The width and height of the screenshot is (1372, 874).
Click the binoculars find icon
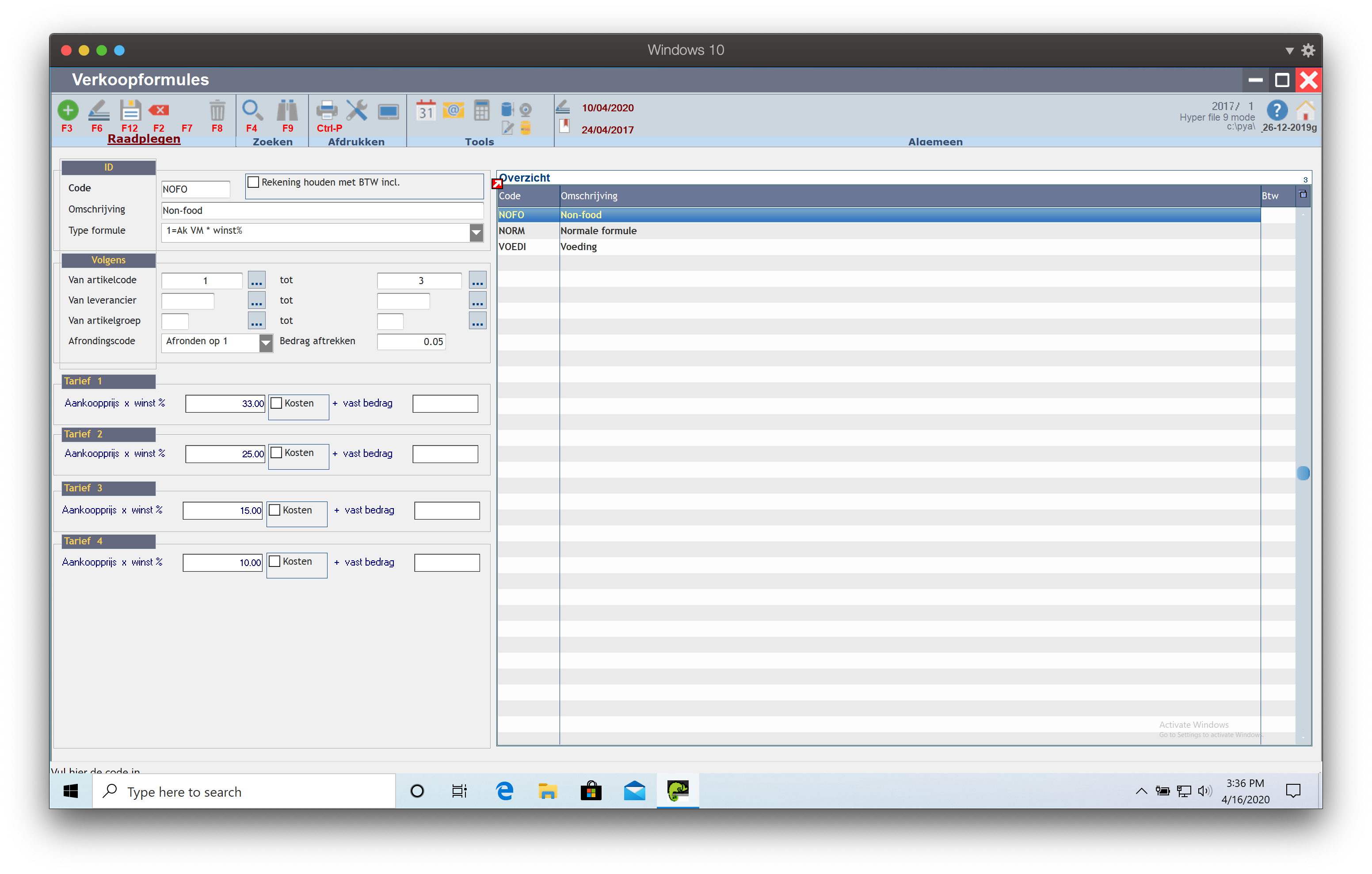coord(287,110)
